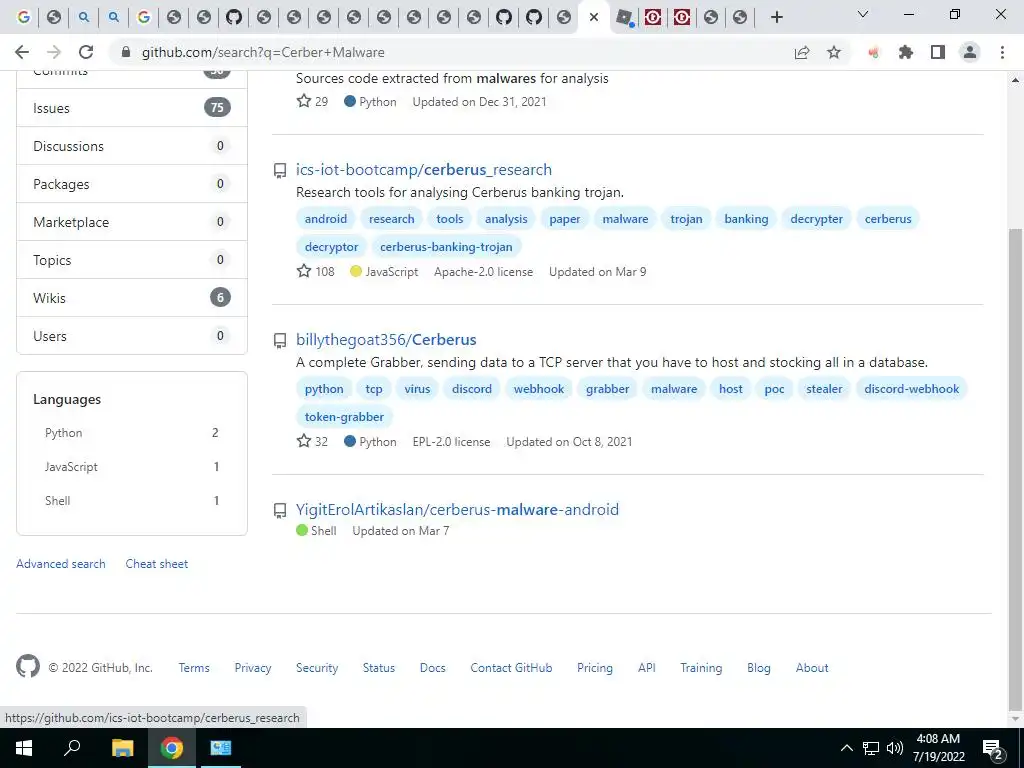The image size is (1024, 768).
Task: Toggle the Chrome side panel
Action: (938, 52)
